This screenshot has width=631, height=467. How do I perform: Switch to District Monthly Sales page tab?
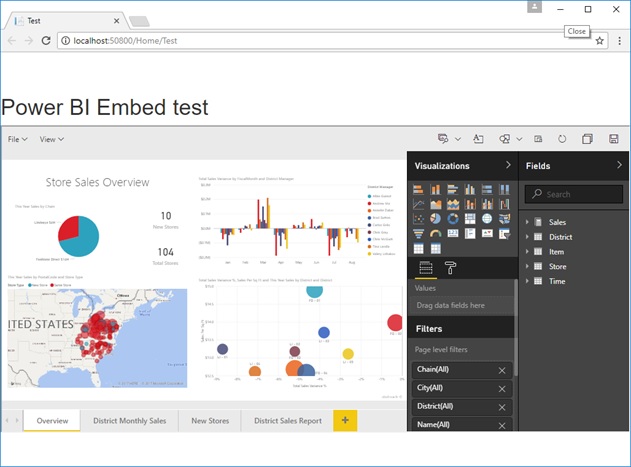(130, 421)
